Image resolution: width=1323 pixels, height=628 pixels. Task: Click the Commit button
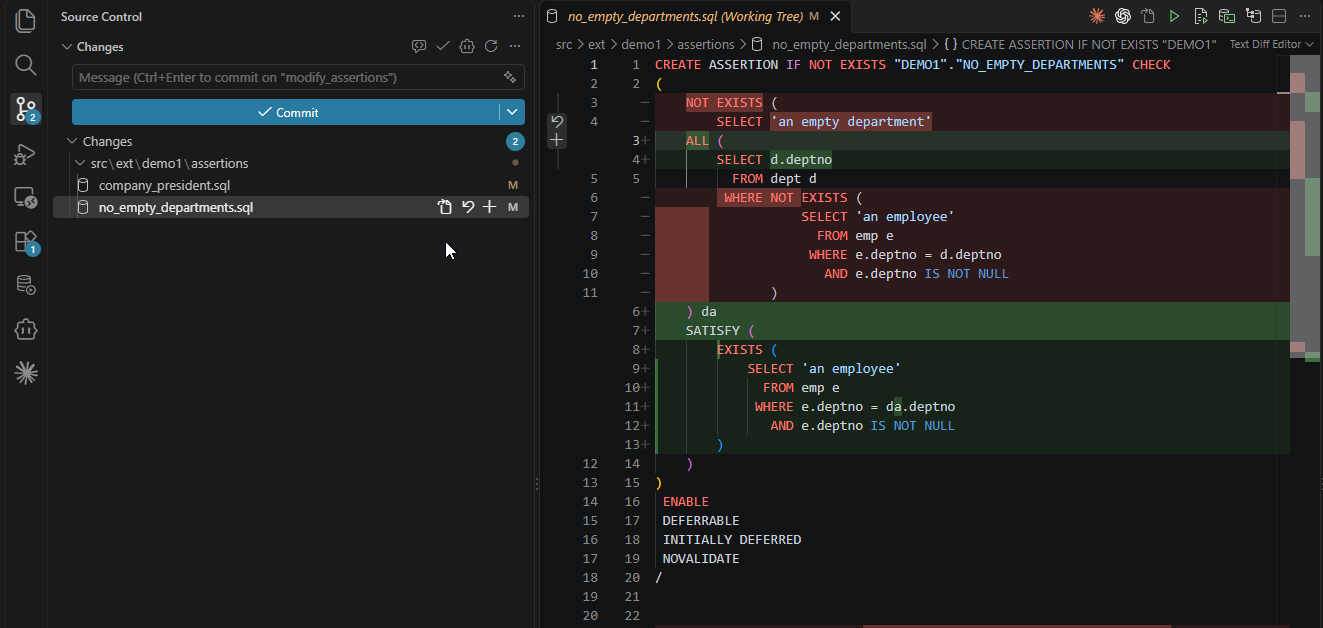[x=285, y=112]
